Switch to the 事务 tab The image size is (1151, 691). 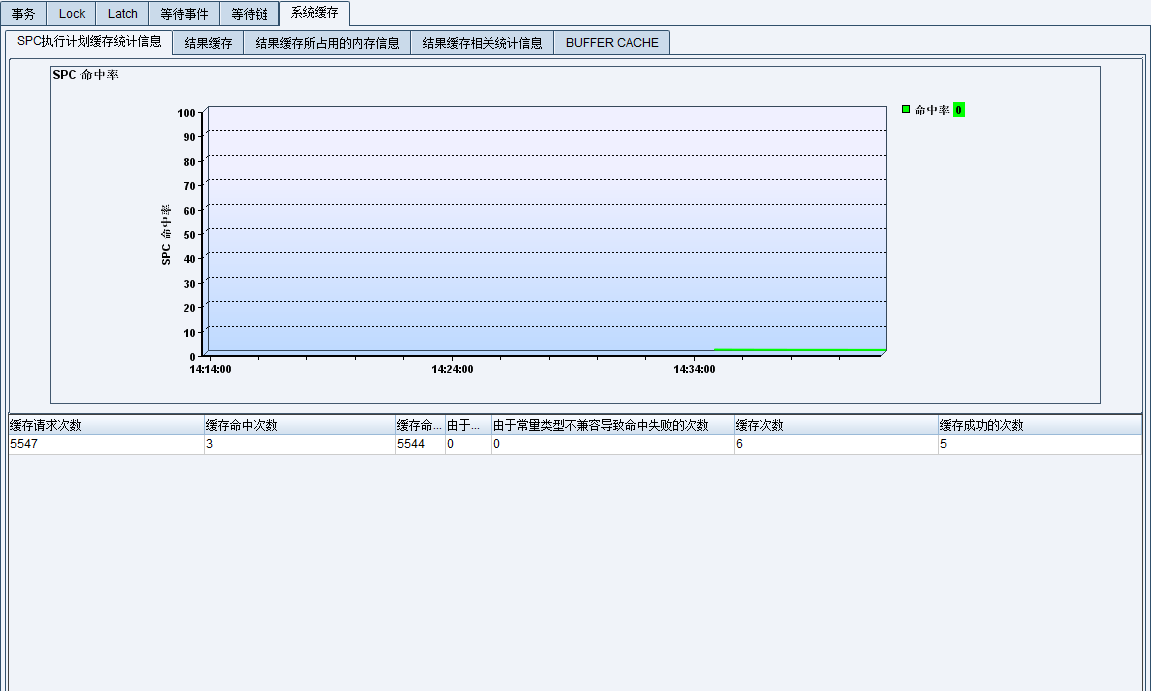23,14
